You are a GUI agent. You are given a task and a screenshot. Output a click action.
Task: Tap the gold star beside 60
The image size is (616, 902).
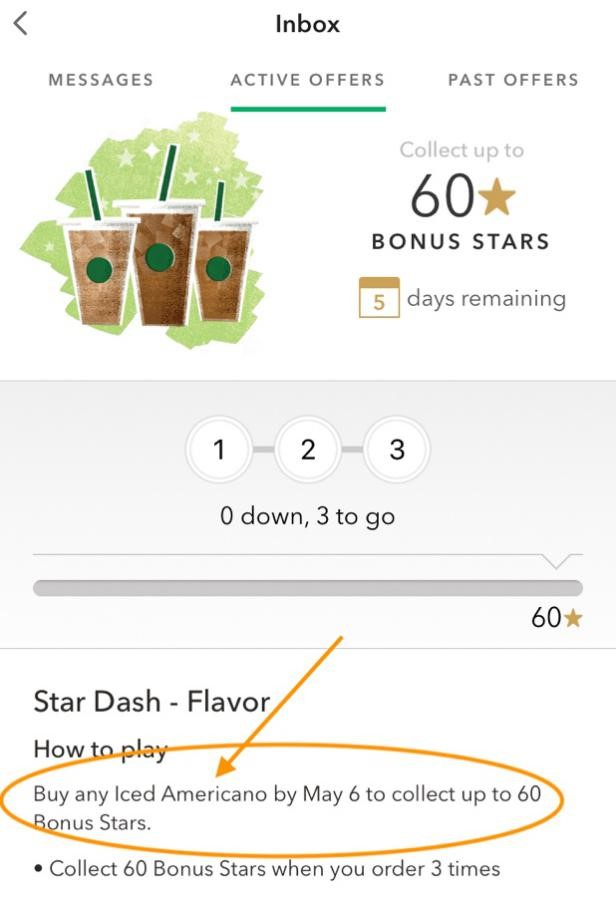pyautogui.click(x=497, y=197)
